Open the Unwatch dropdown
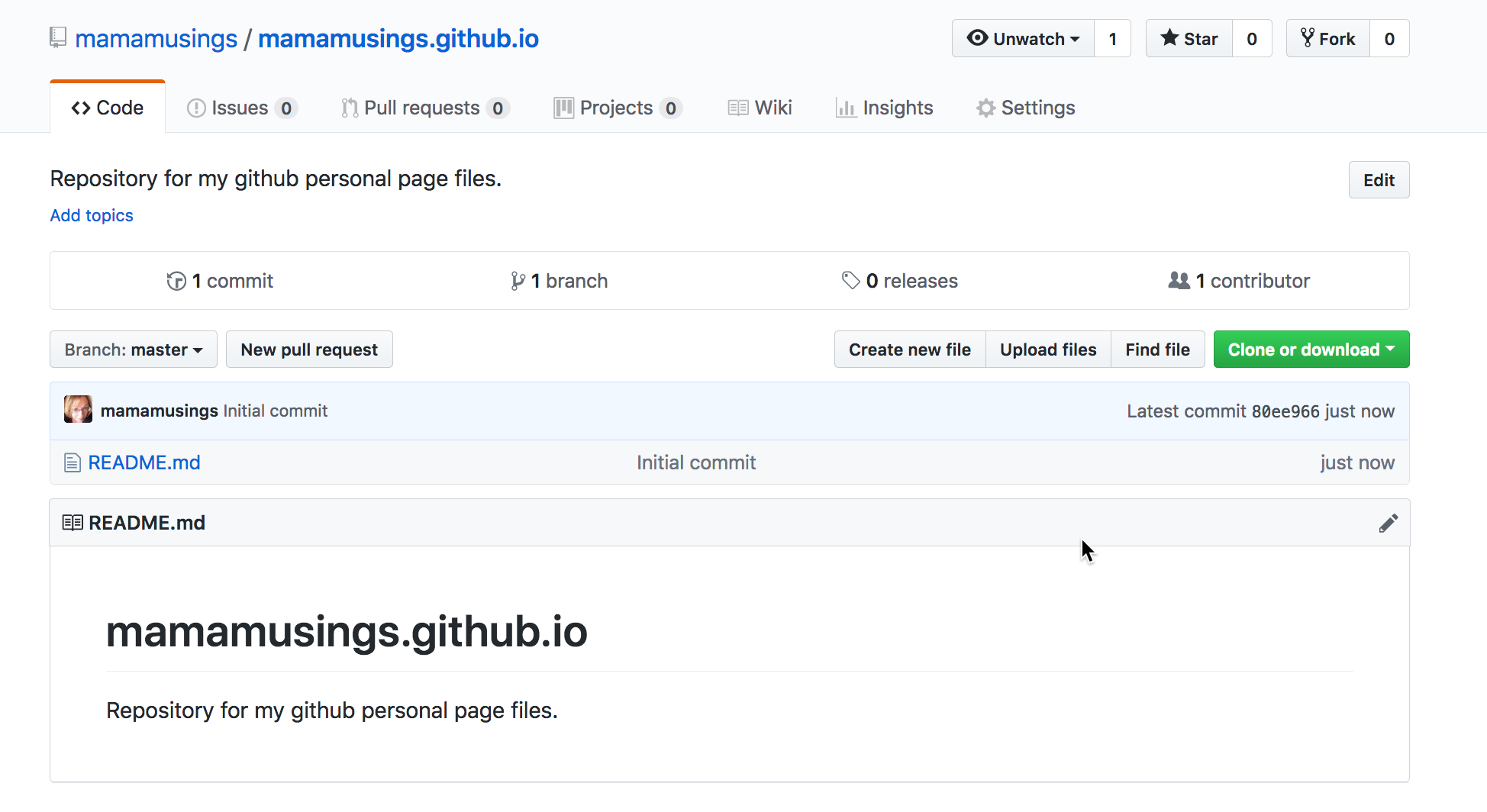The image size is (1487, 812). click(1023, 38)
